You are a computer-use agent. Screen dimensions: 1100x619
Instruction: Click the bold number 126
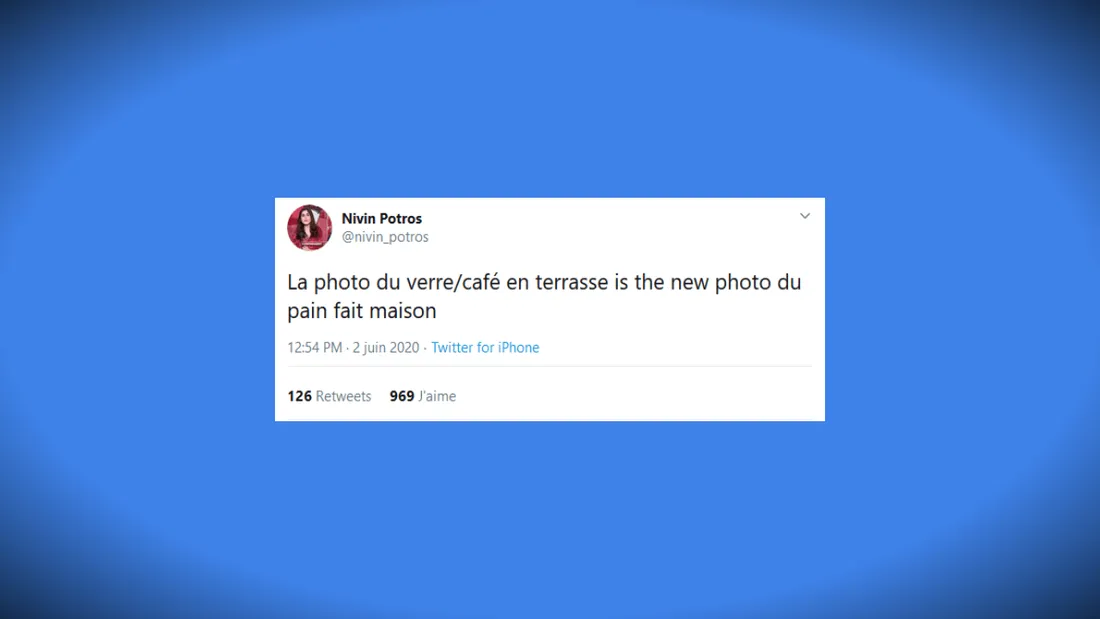299,396
